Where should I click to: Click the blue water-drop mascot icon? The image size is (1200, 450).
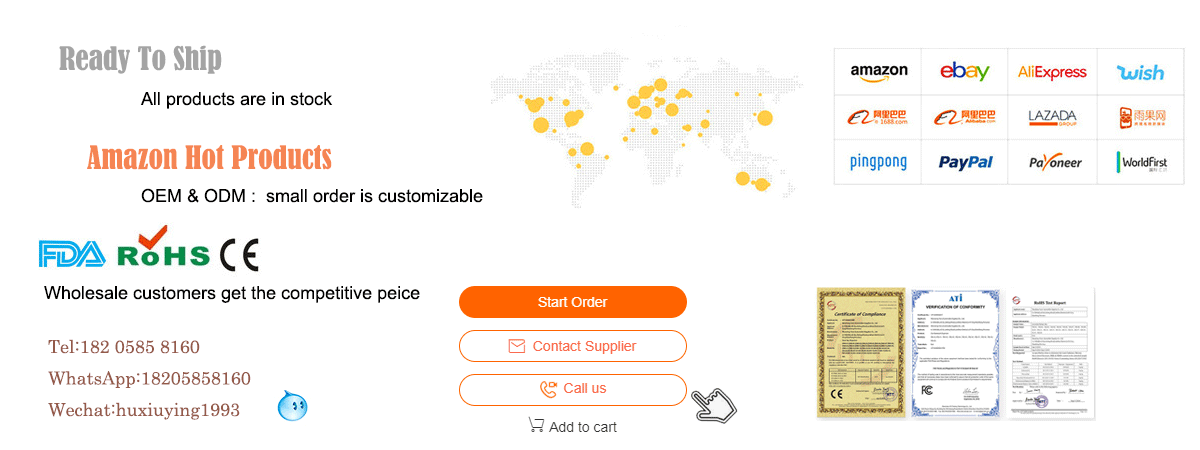(292, 405)
